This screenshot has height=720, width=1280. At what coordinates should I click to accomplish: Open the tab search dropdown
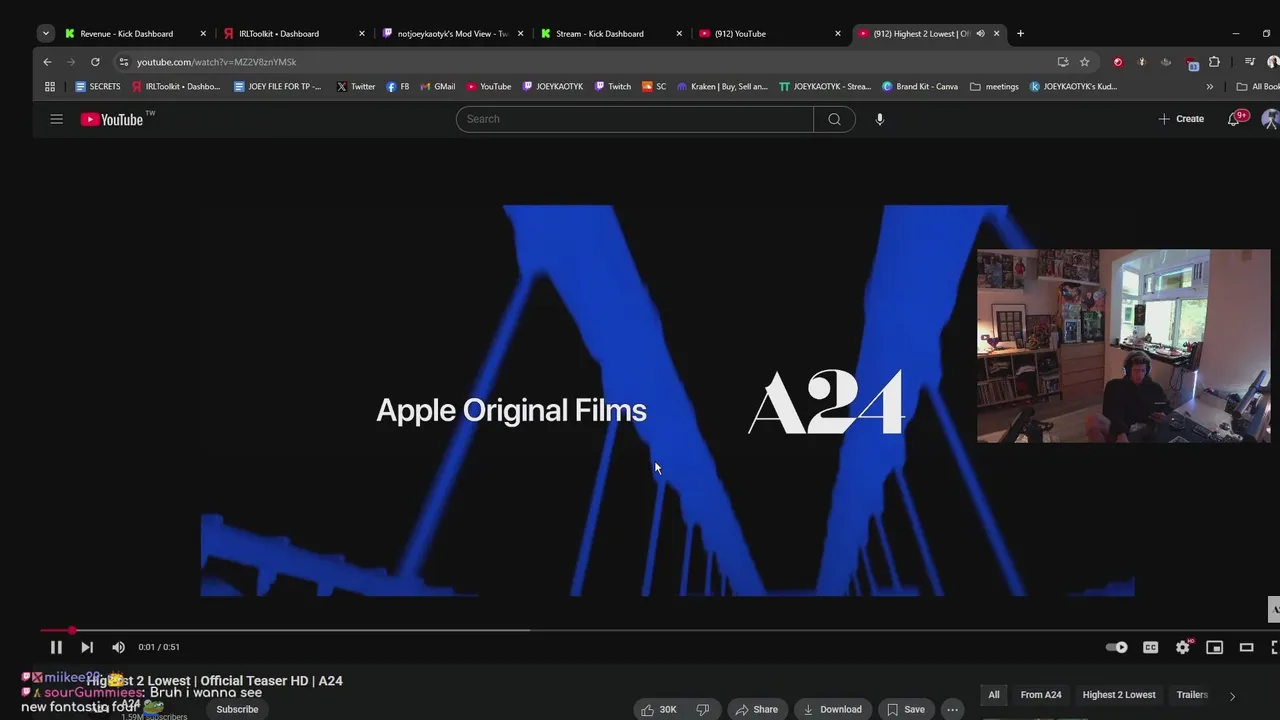click(45, 33)
